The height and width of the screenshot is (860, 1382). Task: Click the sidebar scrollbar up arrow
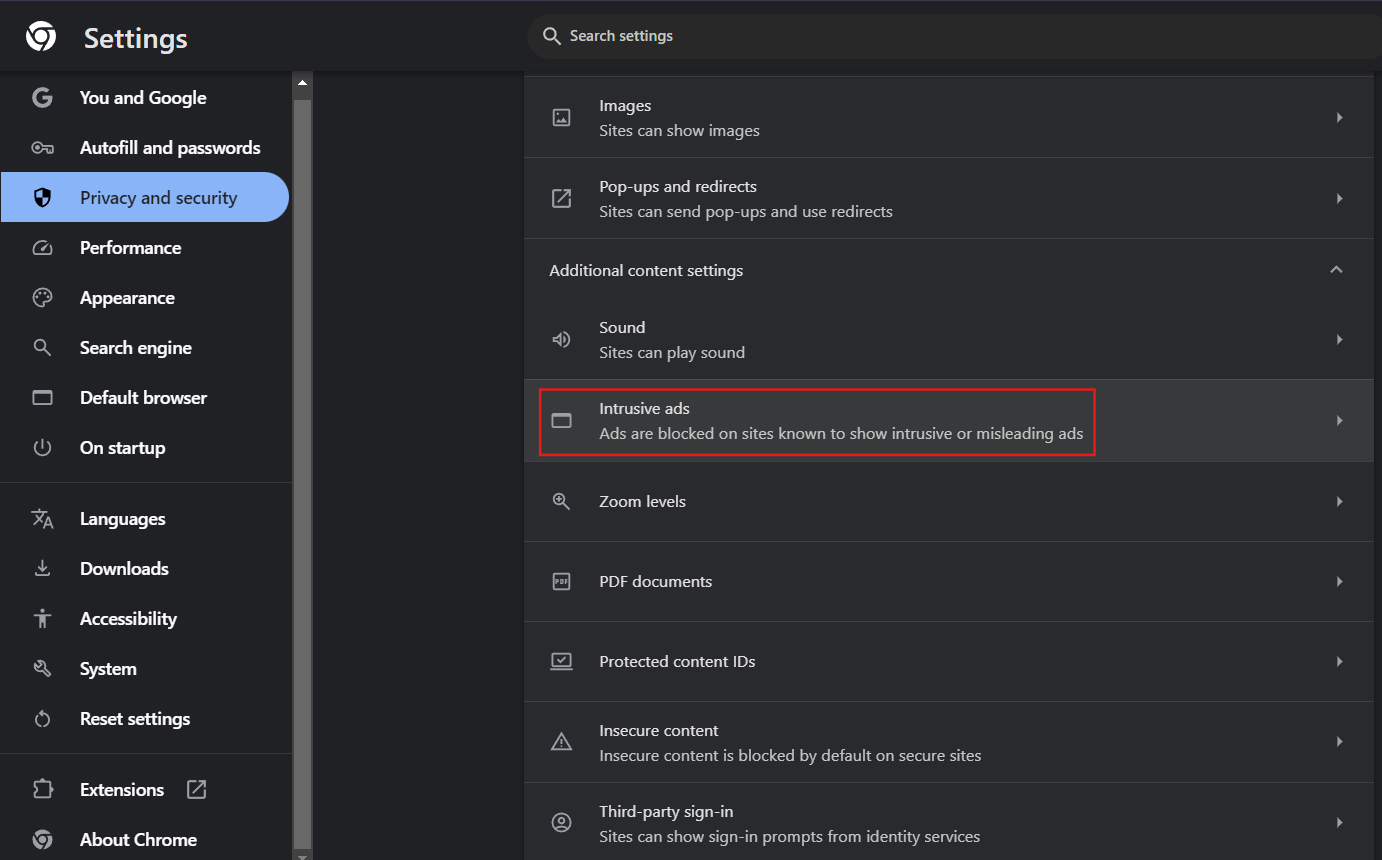click(x=302, y=84)
